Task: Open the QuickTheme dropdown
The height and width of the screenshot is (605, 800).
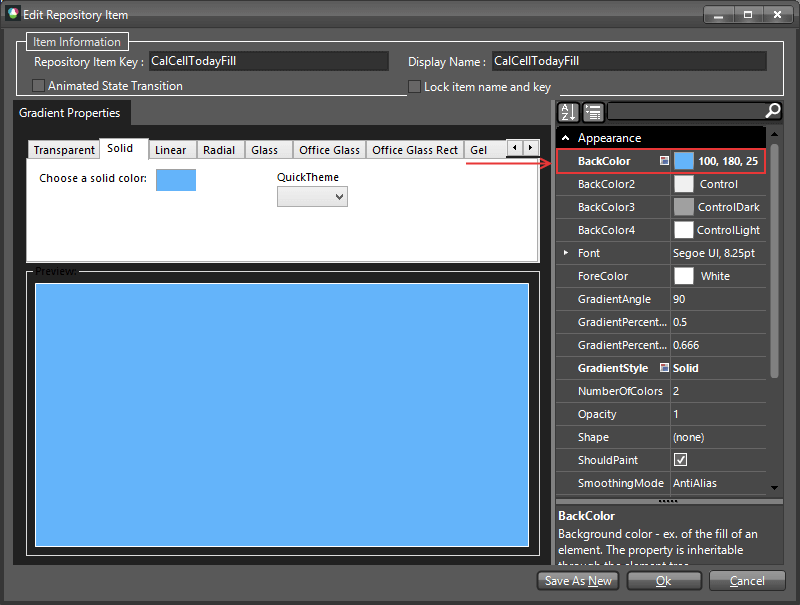Action: pyautogui.click(x=339, y=196)
